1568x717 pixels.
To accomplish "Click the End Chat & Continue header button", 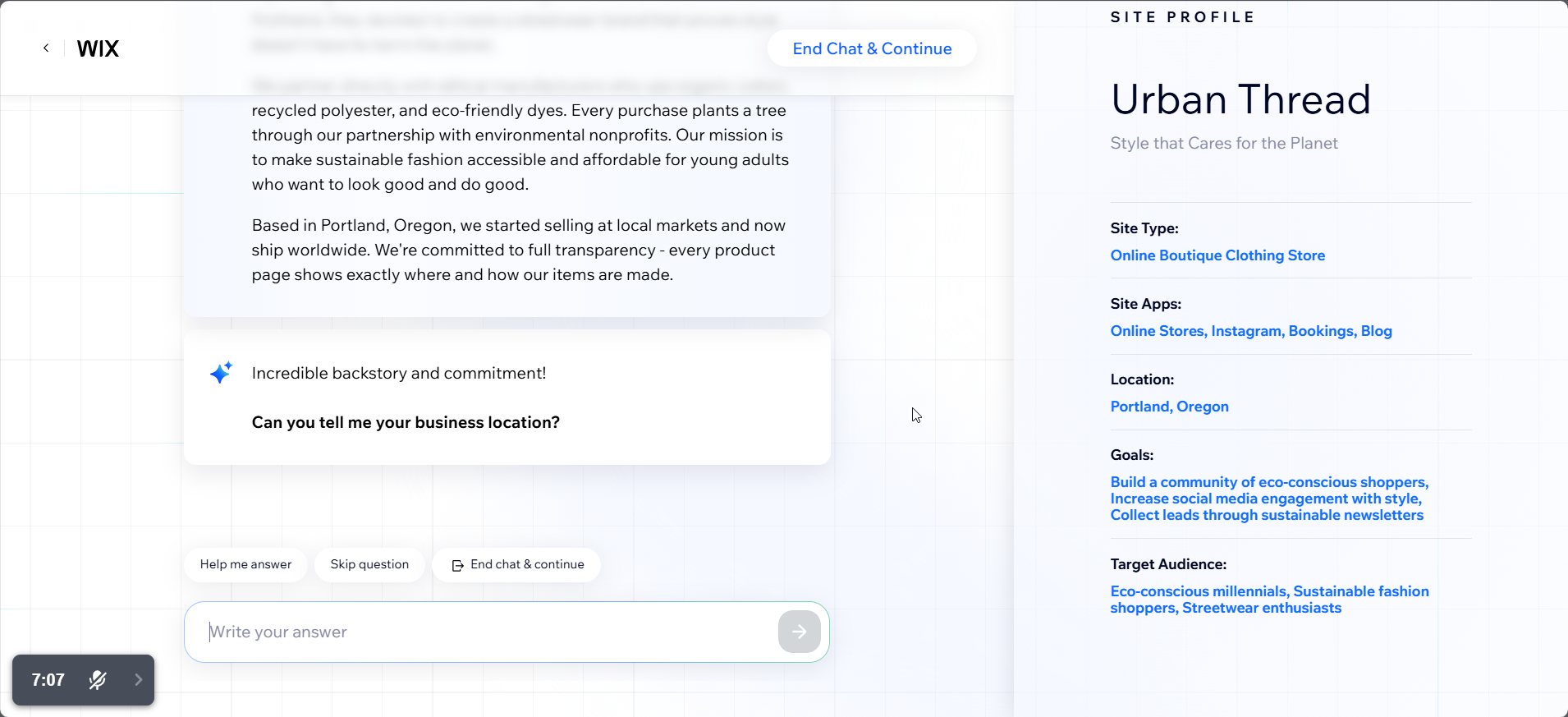I will click(x=872, y=48).
